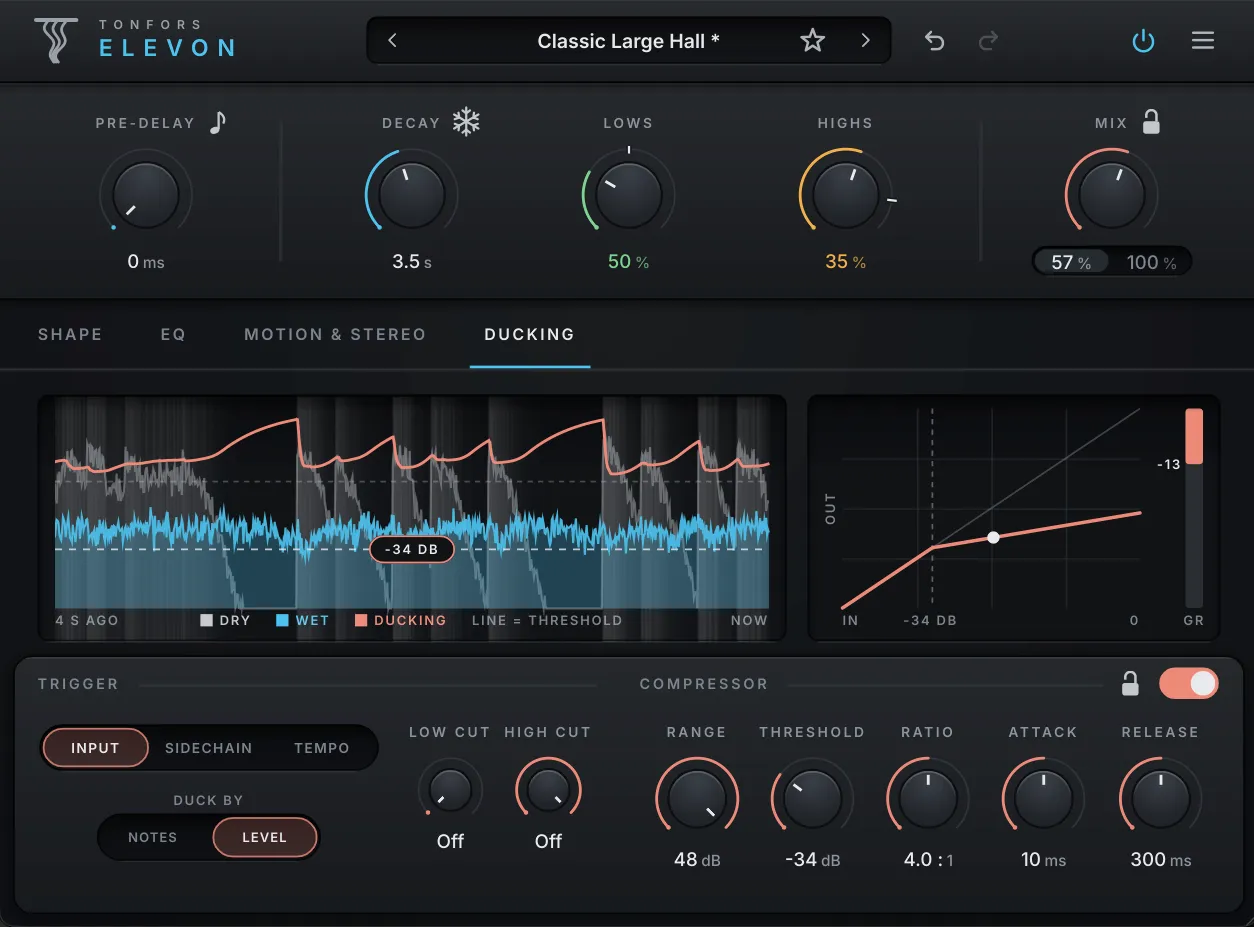Select the Ducking tab
The height and width of the screenshot is (927, 1254).
(529, 334)
